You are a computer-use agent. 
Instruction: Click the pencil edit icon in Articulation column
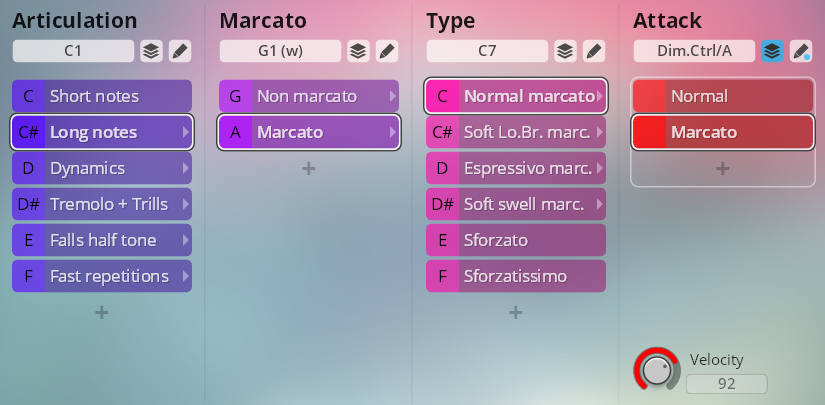179,51
